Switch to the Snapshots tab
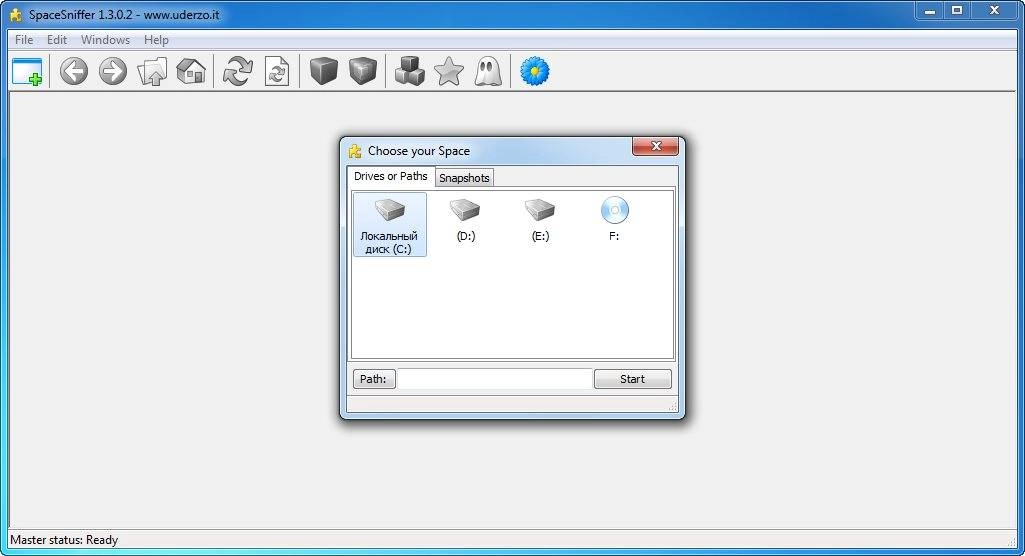Viewport: 1025px width, 556px height. (x=464, y=178)
